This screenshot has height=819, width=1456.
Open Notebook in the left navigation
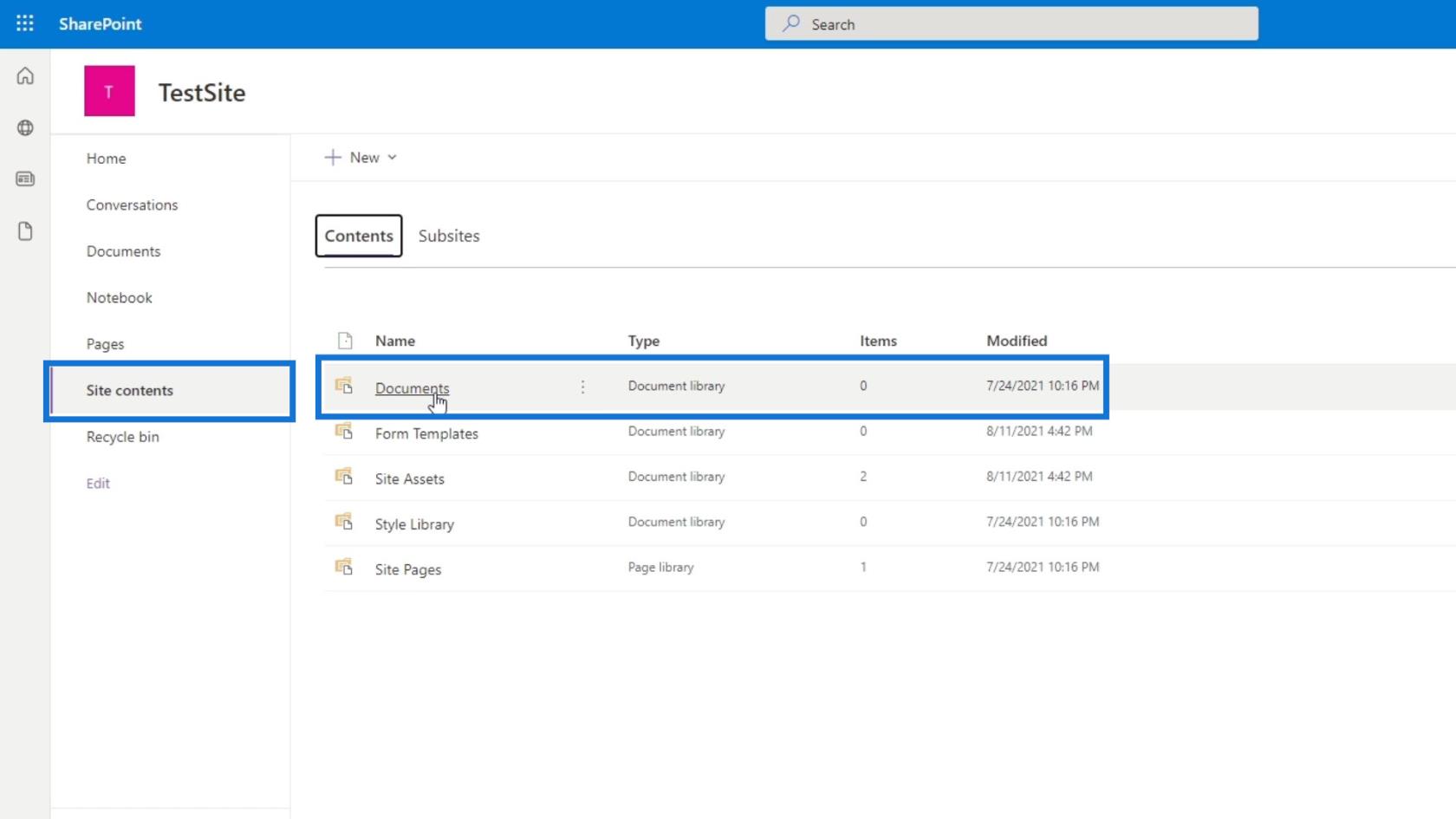click(x=119, y=298)
